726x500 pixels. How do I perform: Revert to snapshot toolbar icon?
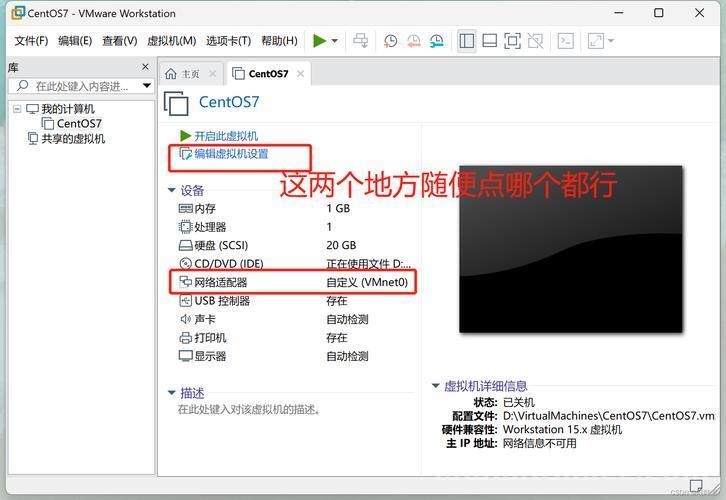413,41
